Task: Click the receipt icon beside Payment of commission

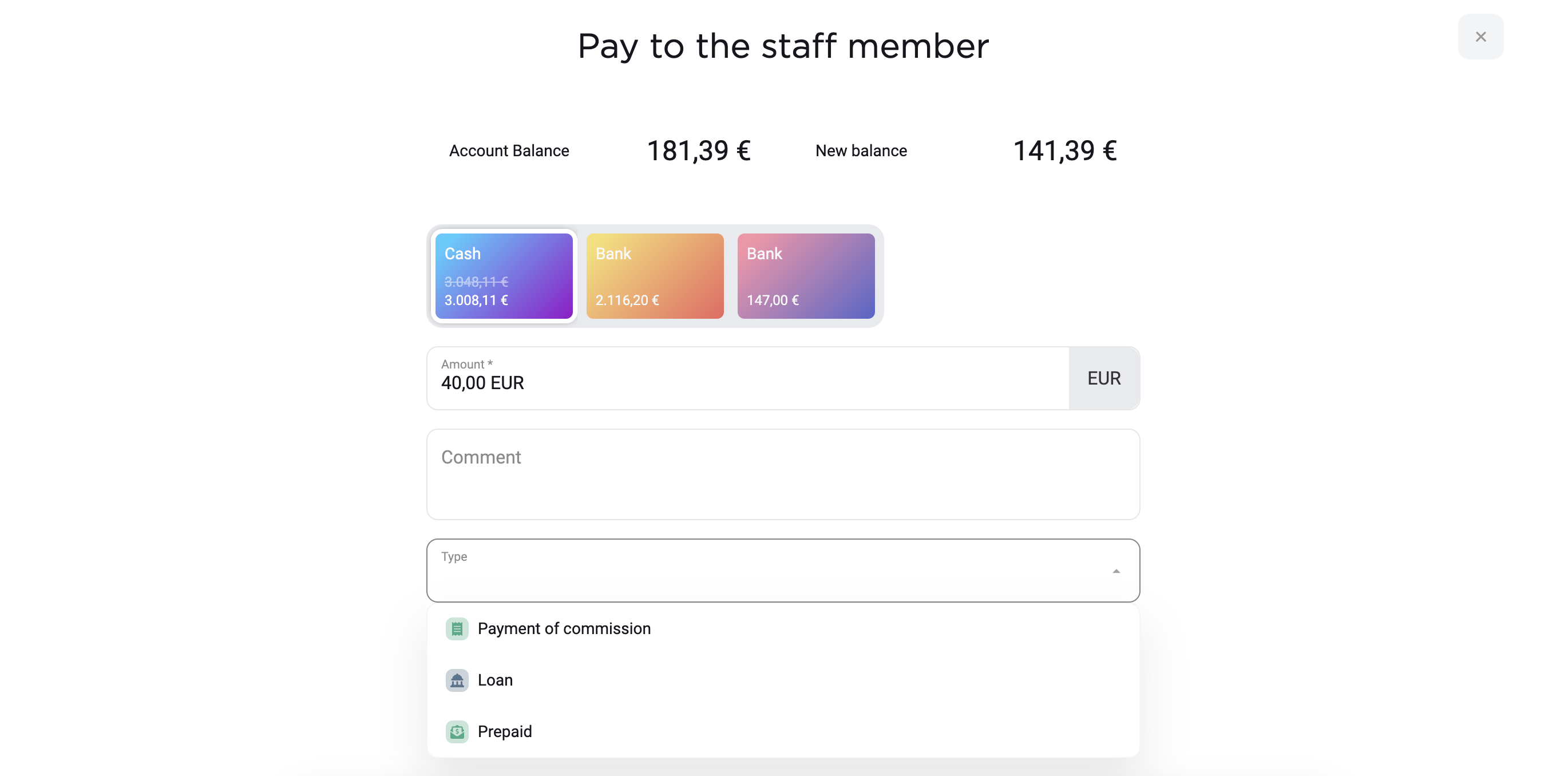Action: point(457,628)
